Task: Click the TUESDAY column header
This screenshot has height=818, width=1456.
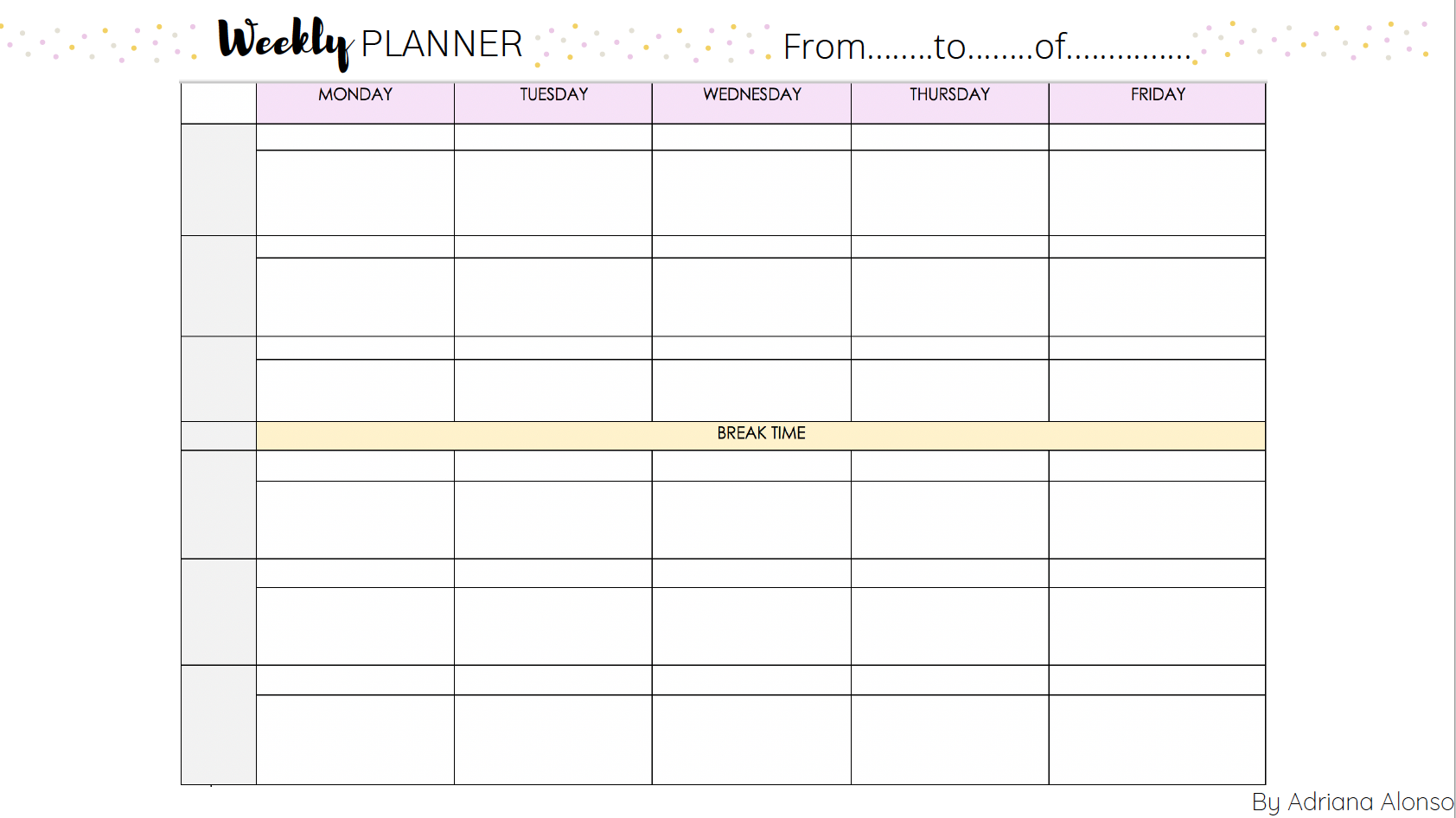Action: click(553, 103)
